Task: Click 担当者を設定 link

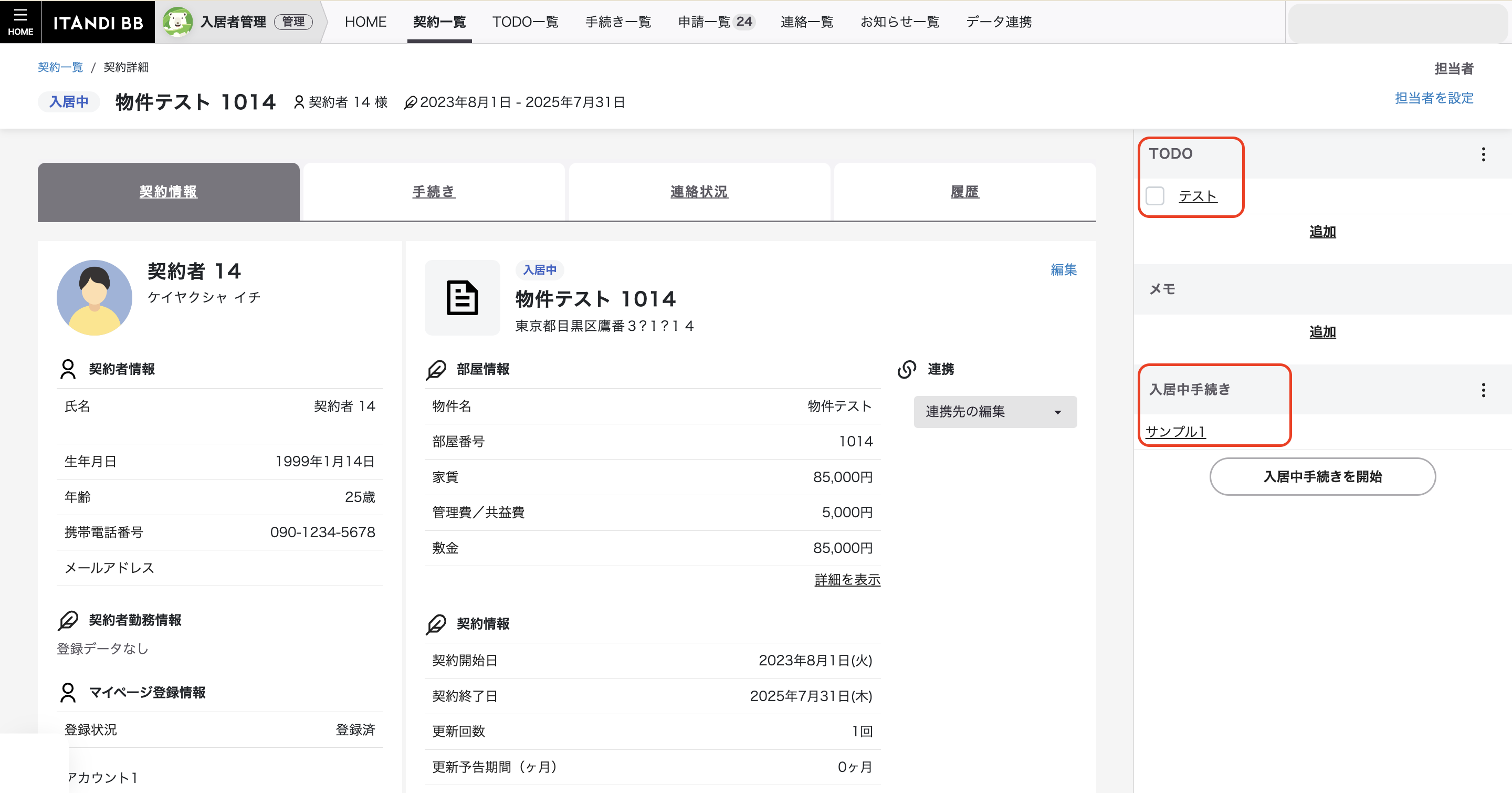Action: pyautogui.click(x=1434, y=98)
